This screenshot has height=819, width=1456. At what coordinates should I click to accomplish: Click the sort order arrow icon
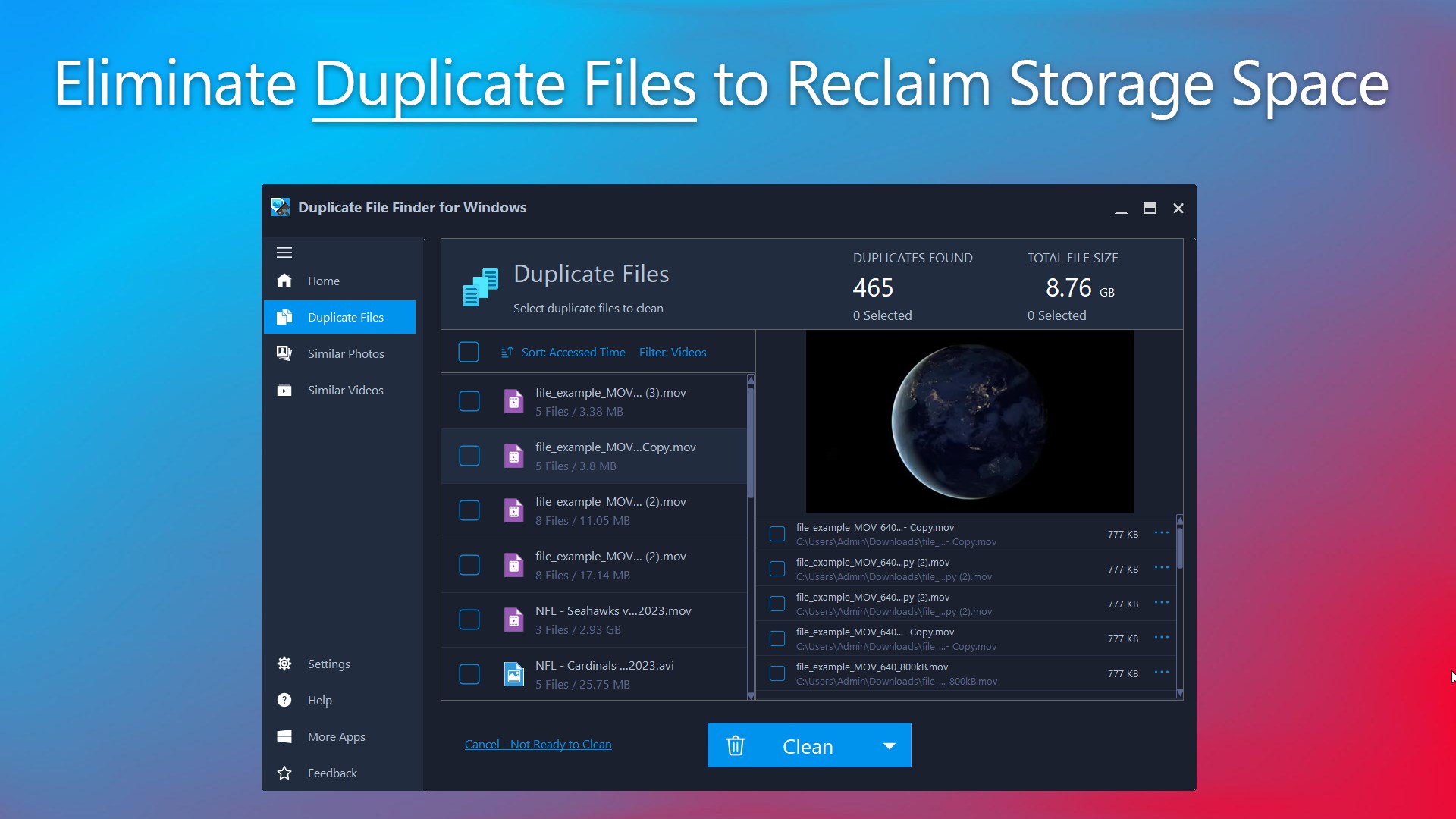click(507, 352)
